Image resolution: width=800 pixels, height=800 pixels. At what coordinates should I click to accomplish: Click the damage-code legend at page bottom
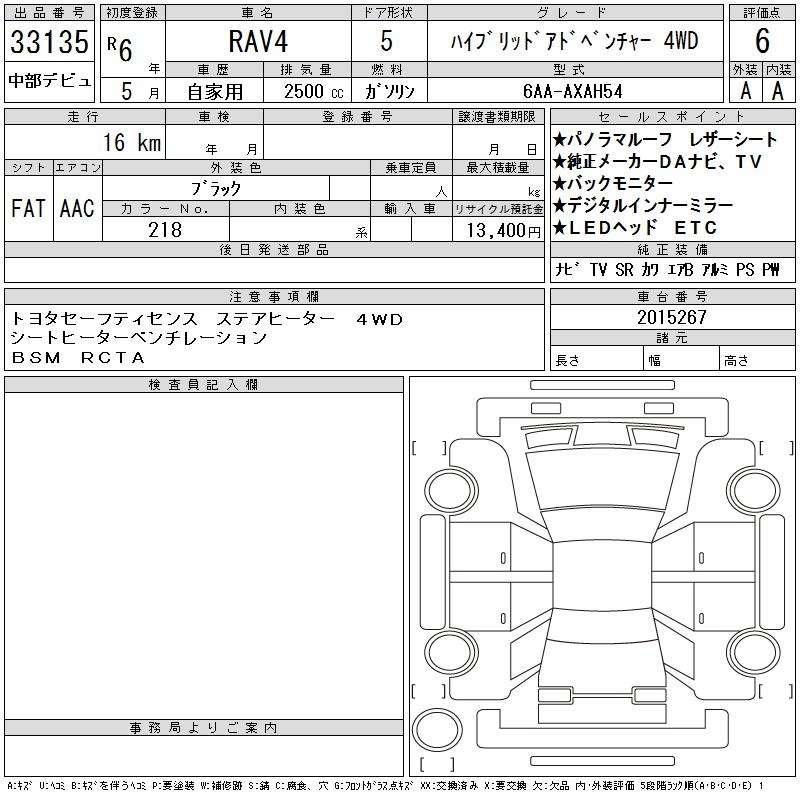[385, 786]
